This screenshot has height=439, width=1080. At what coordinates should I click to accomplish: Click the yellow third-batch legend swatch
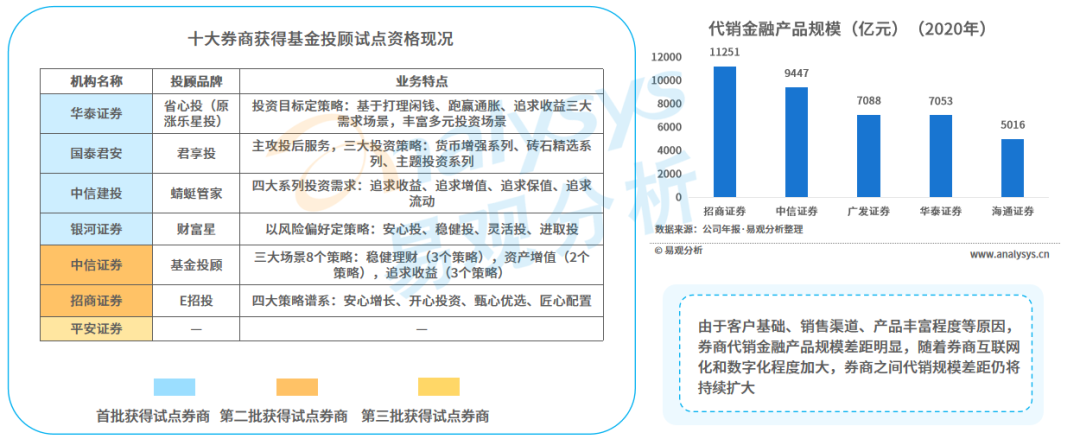pos(439,387)
